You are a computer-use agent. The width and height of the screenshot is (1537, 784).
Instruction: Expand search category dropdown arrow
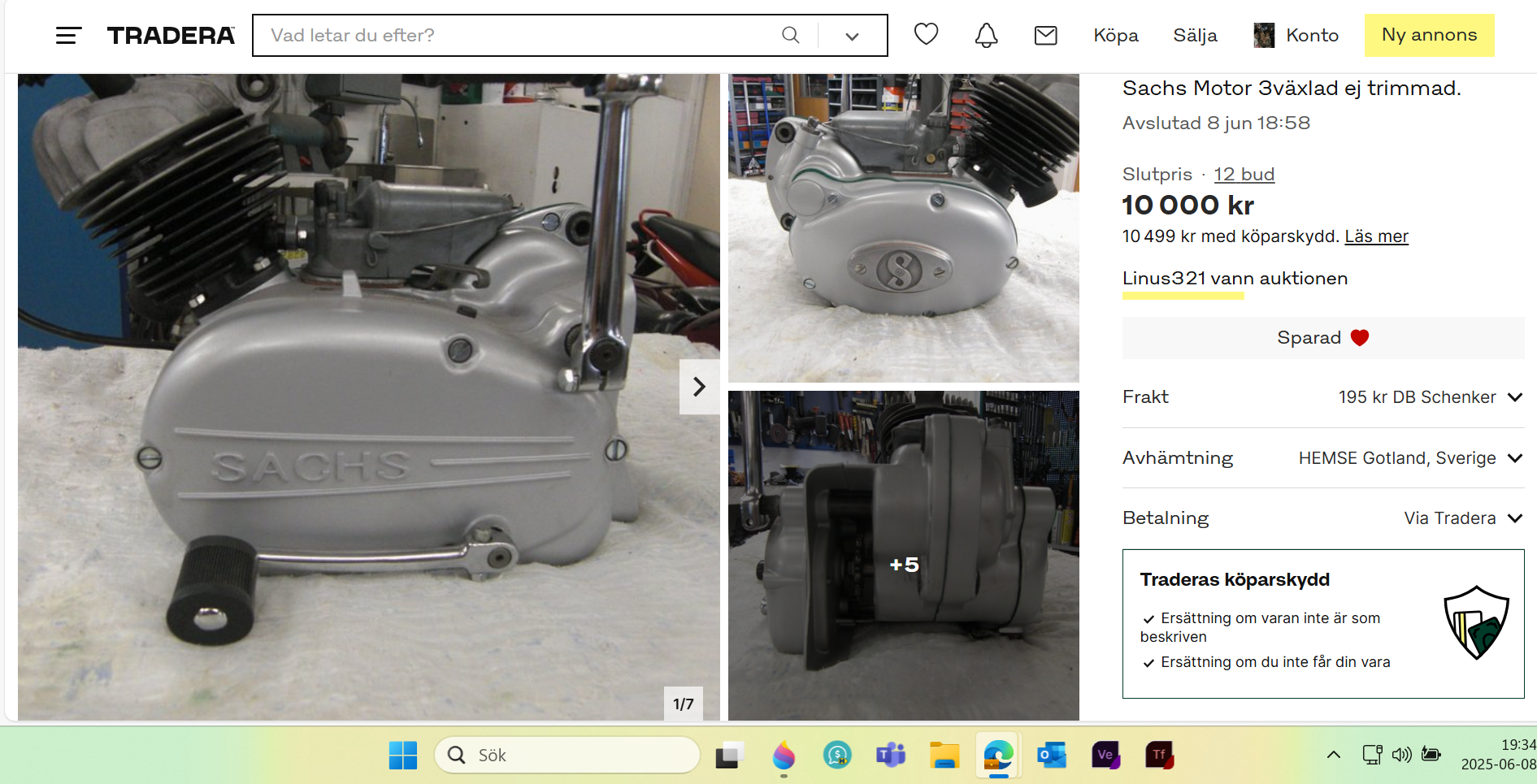[x=852, y=36]
